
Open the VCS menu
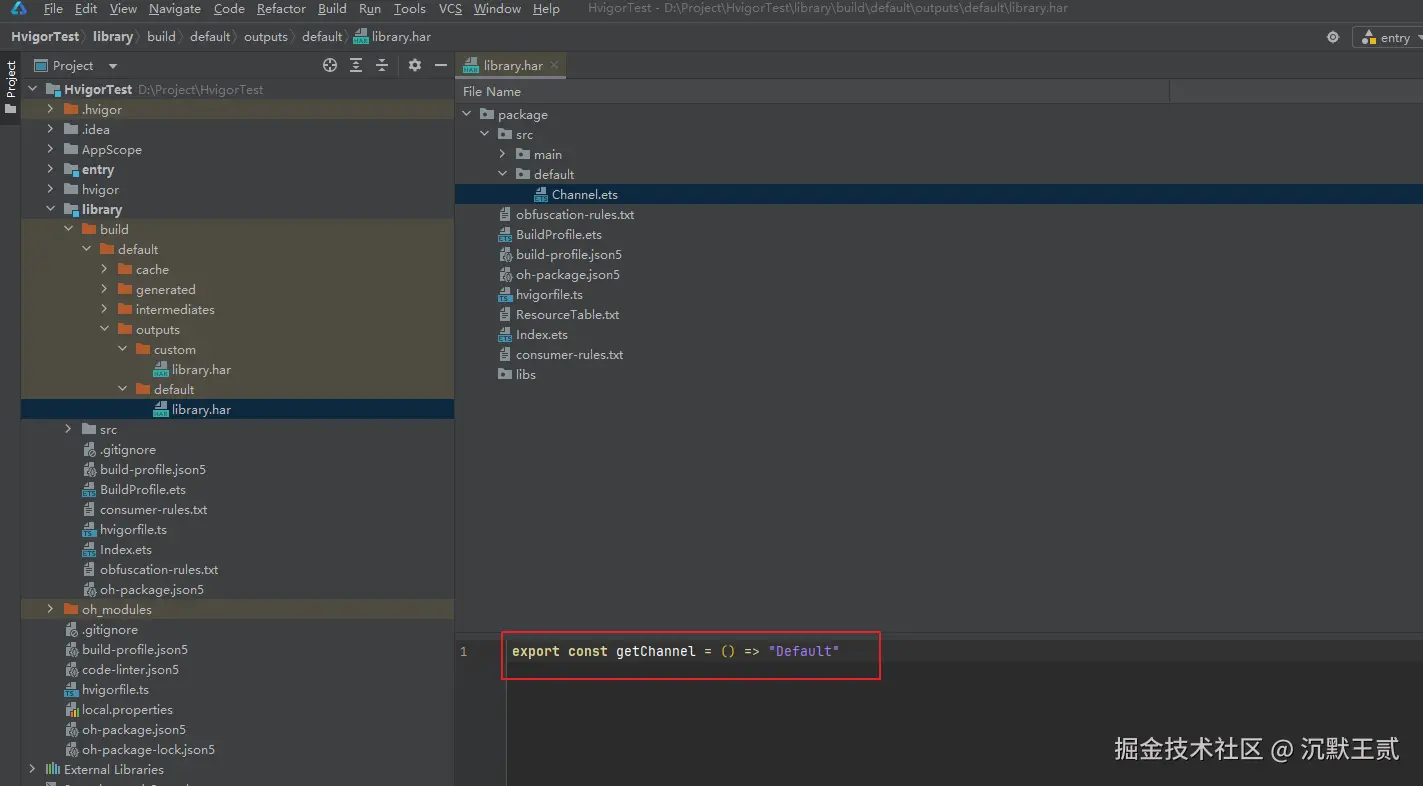tap(450, 9)
